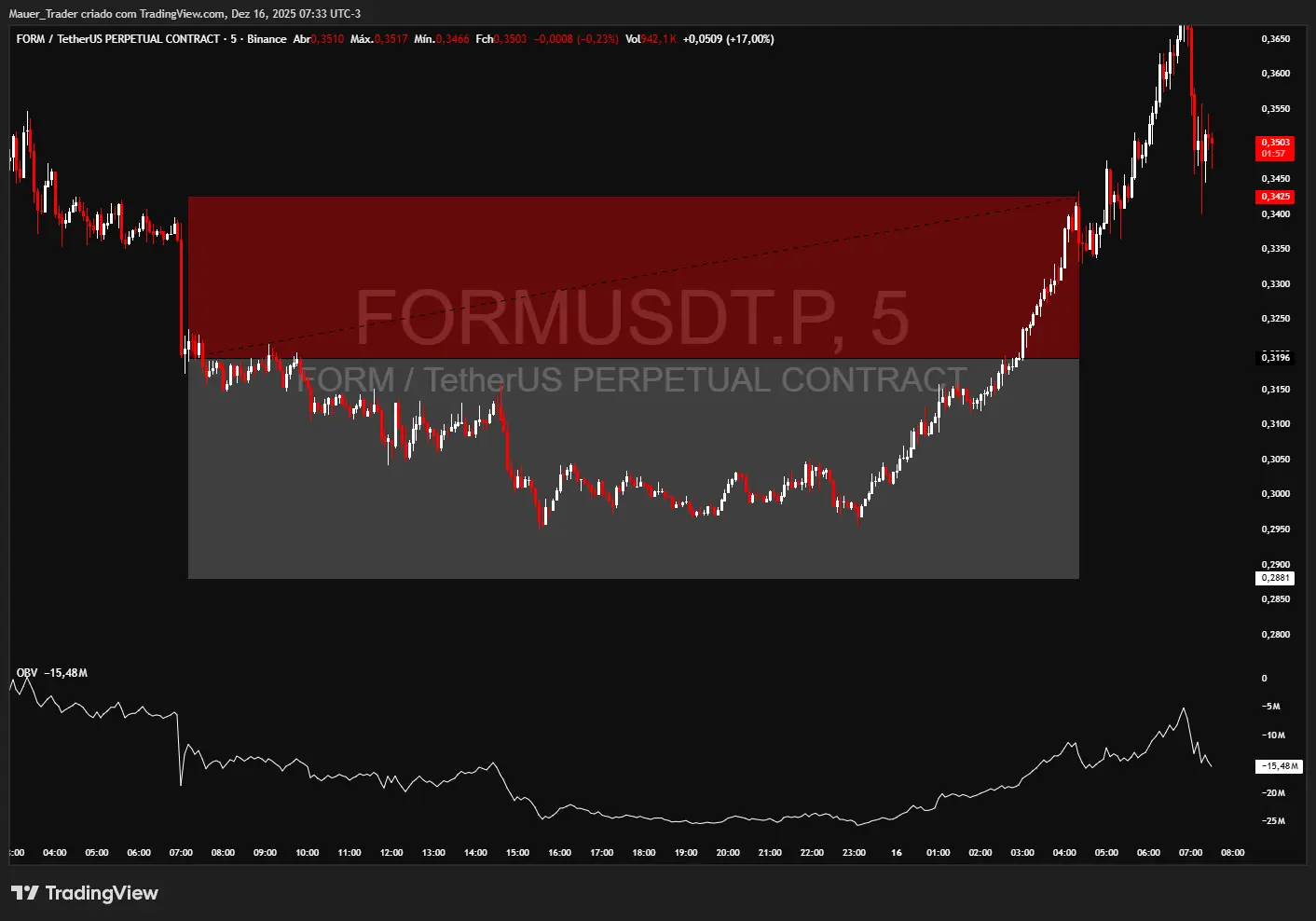Click the Mín low value 0,3466
The image size is (1316, 921).
(452, 39)
